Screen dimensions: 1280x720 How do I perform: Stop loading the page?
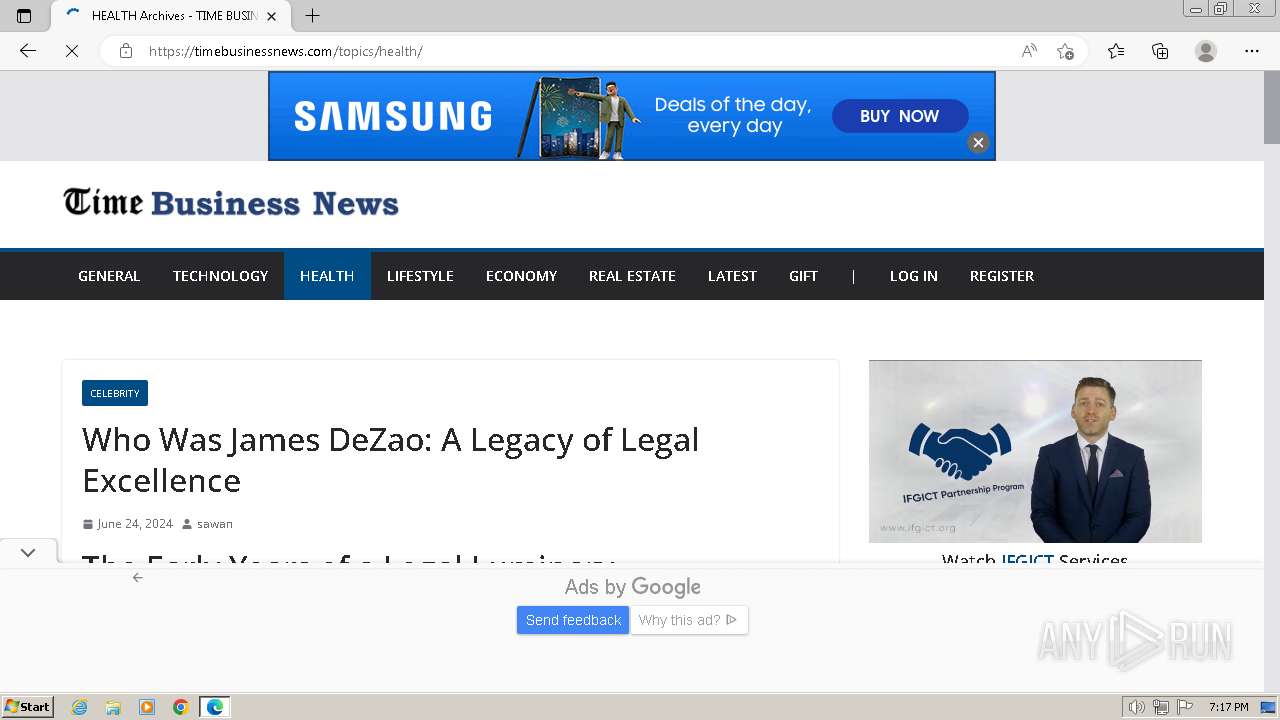(72, 51)
